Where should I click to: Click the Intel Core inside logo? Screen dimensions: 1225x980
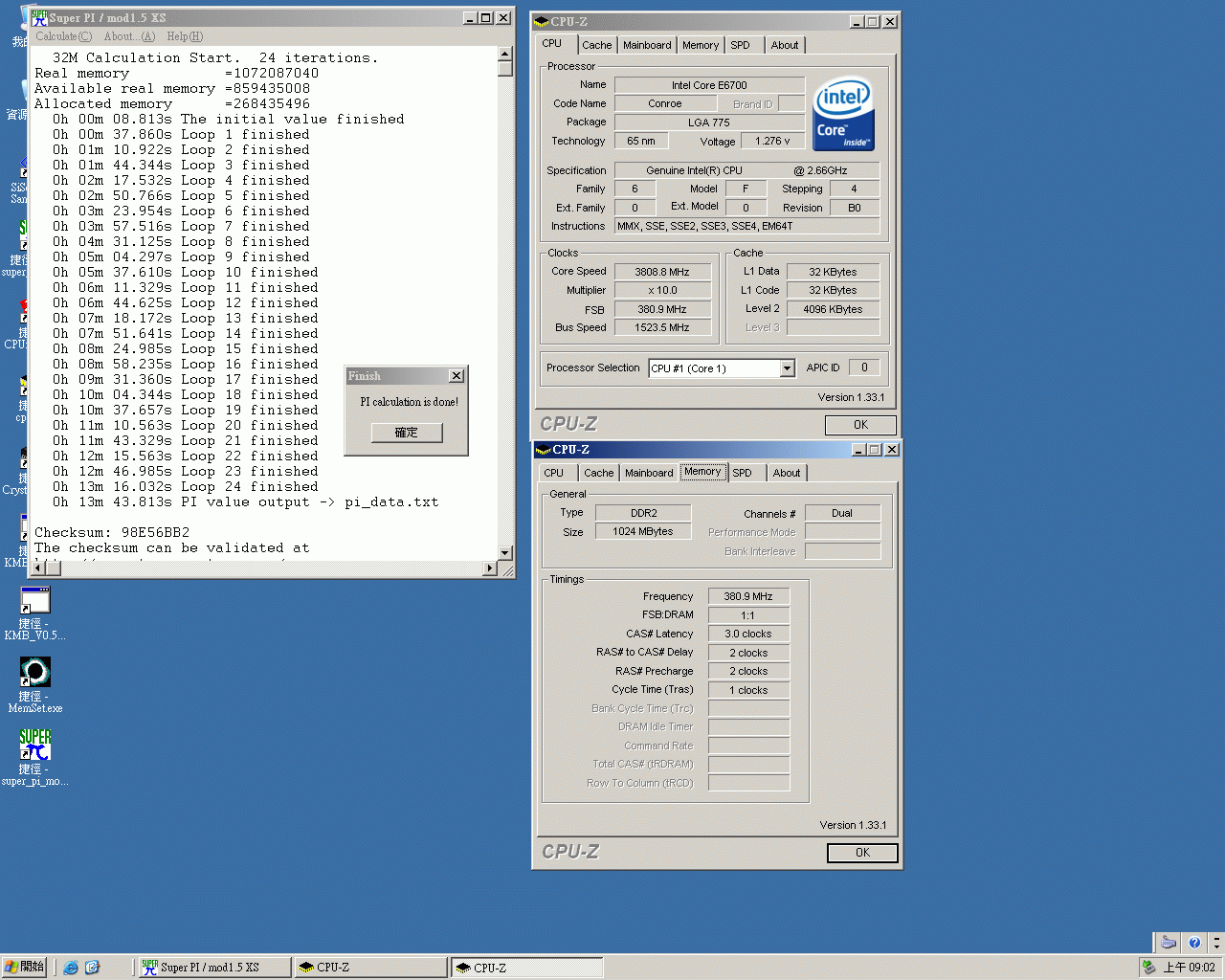pyautogui.click(x=843, y=115)
